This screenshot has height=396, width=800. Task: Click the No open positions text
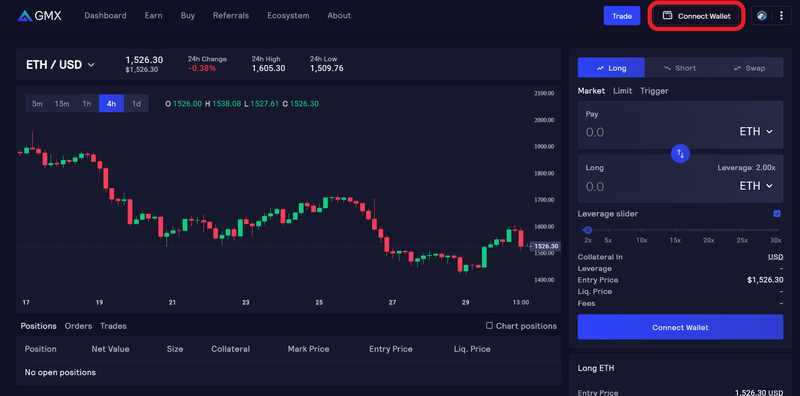click(60, 373)
